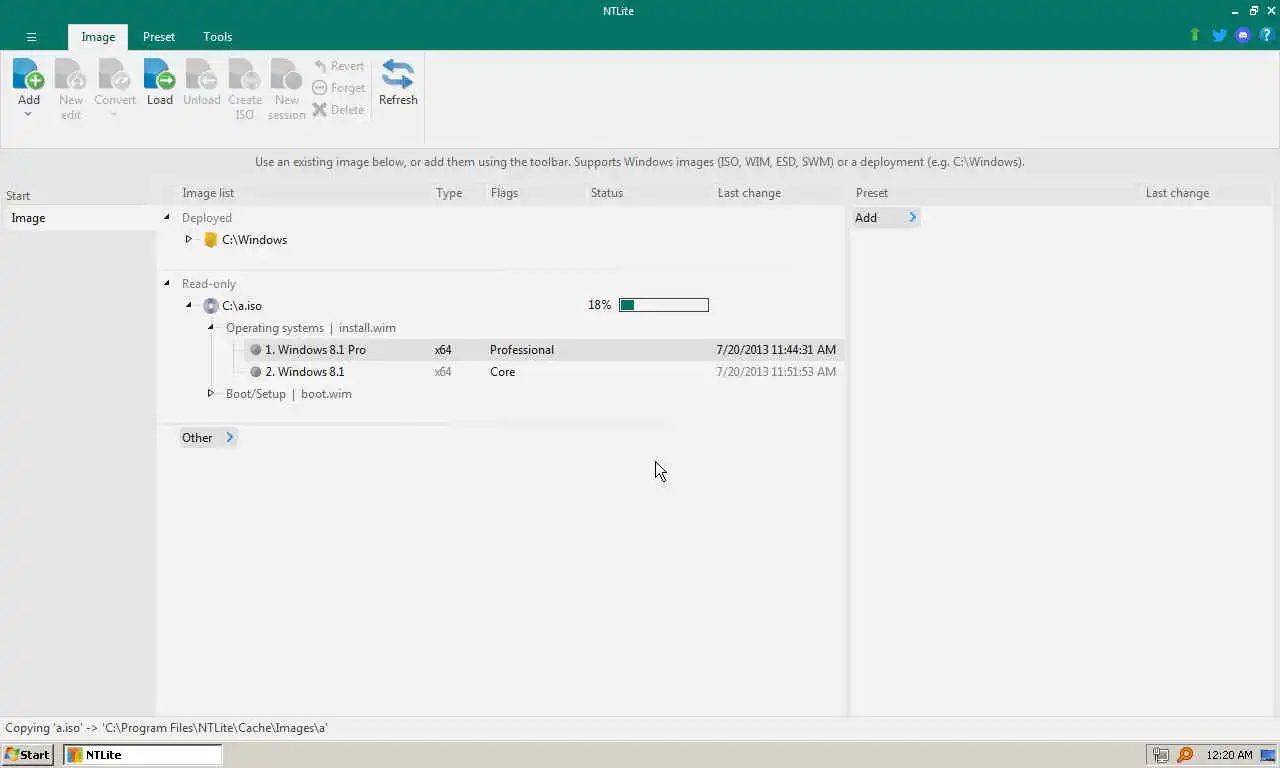Select the Windows 8.1 Pro row
This screenshot has width=1280, height=768.
pos(543,350)
